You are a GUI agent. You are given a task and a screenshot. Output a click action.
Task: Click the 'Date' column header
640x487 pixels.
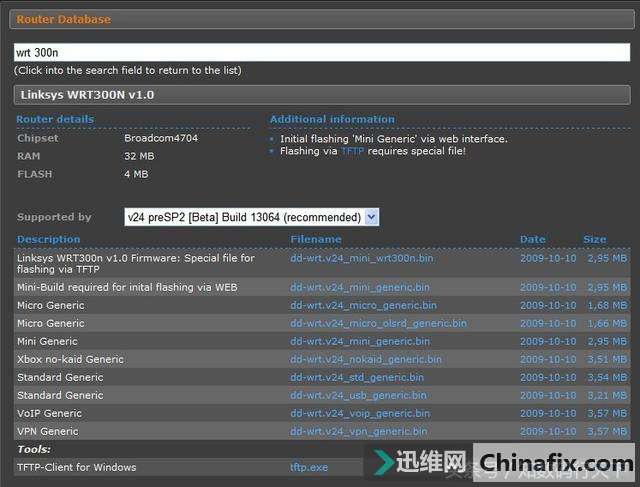pyautogui.click(x=533, y=239)
